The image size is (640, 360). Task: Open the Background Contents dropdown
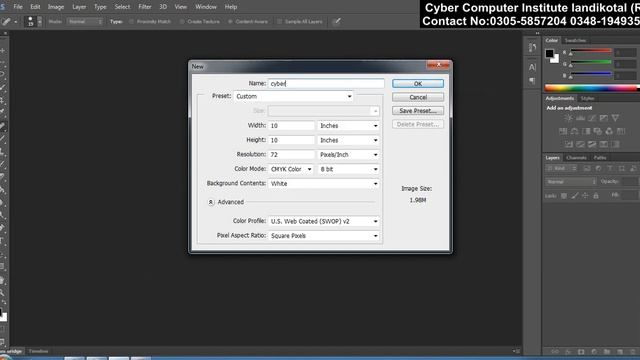(x=324, y=184)
